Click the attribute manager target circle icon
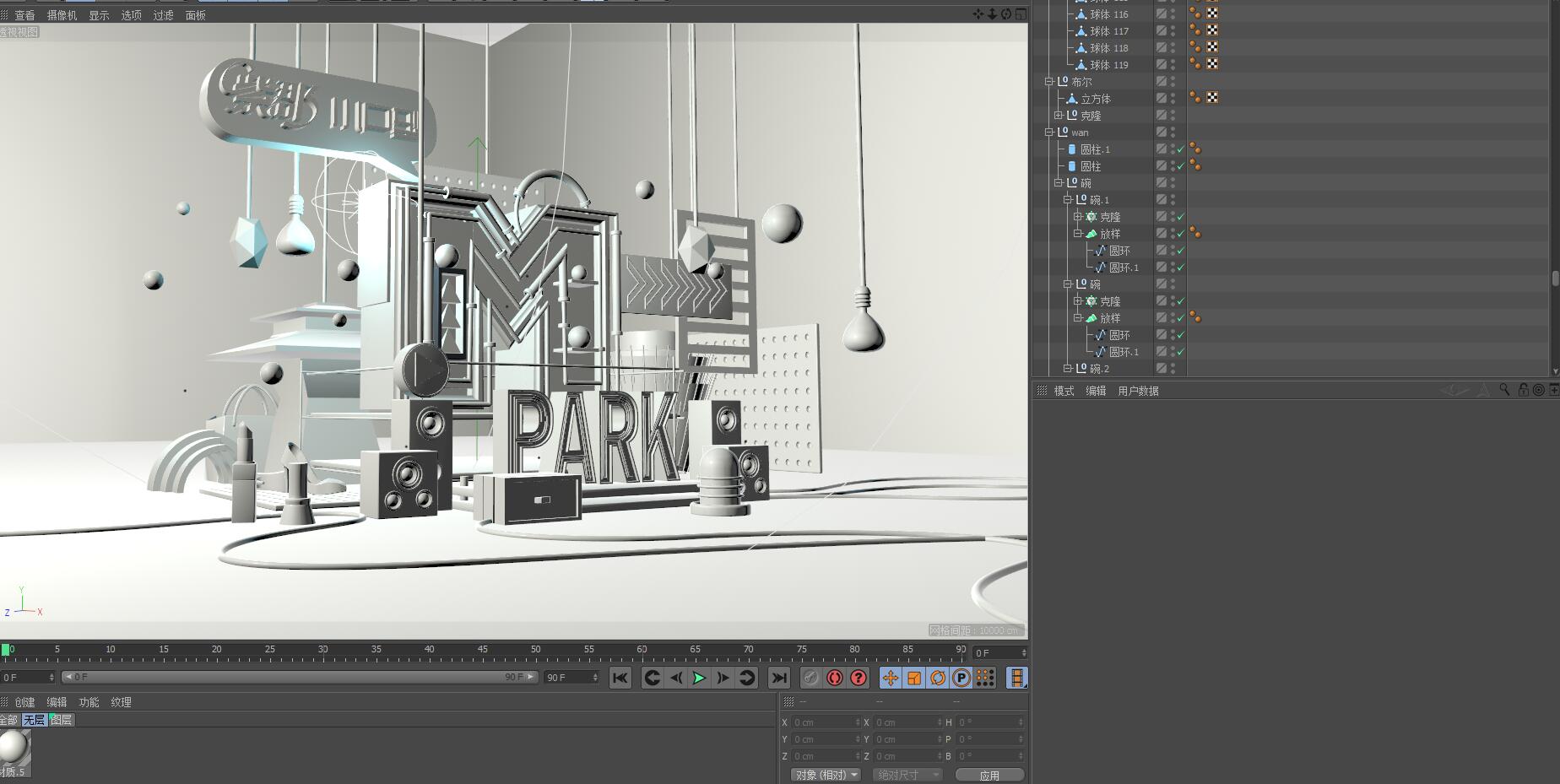The width and height of the screenshot is (1560, 784). tap(1538, 390)
